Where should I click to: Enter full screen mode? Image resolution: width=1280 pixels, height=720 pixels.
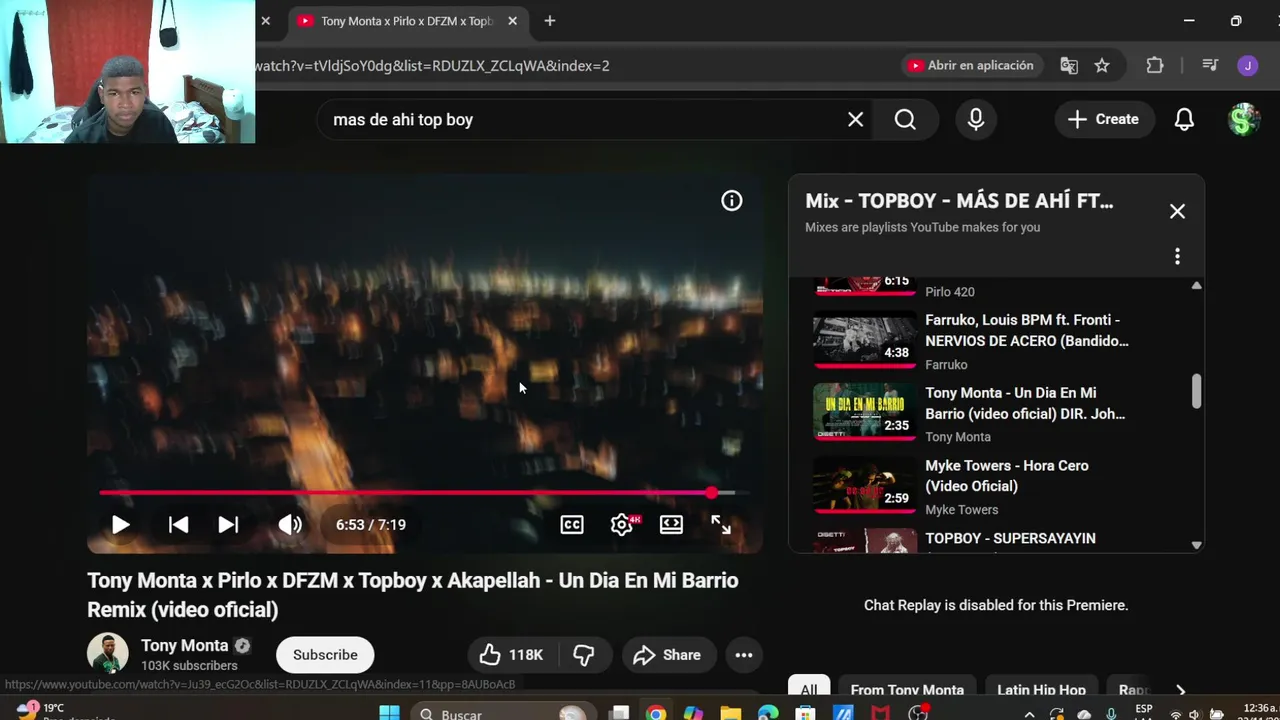click(x=721, y=525)
